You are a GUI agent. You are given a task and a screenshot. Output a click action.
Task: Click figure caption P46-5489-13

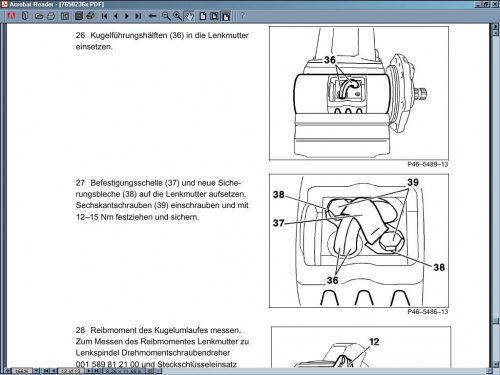pyautogui.click(x=428, y=164)
